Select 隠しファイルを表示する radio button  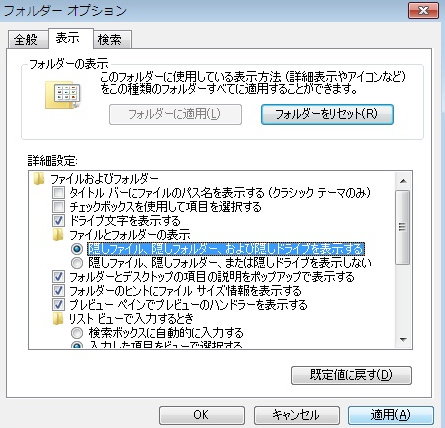tap(77, 249)
